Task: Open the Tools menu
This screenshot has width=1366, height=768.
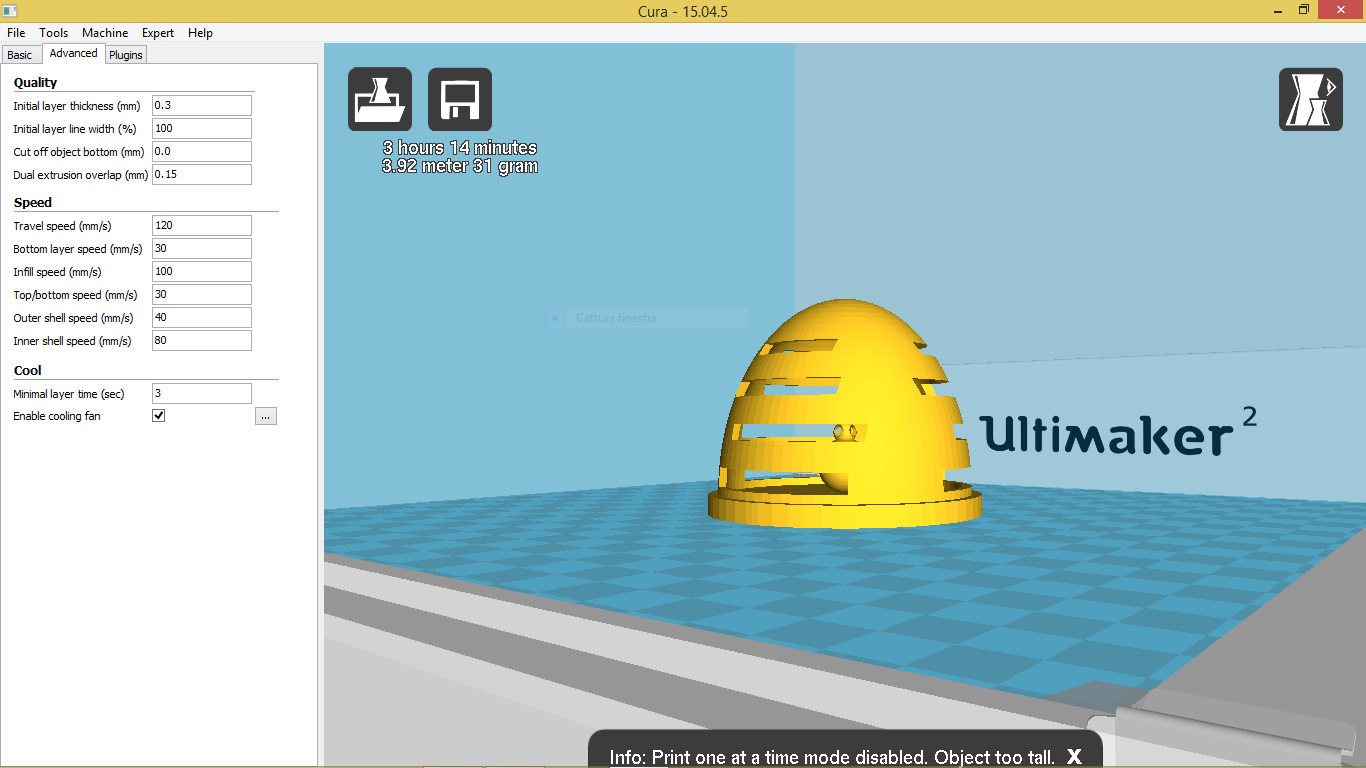Action: [54, 33]
